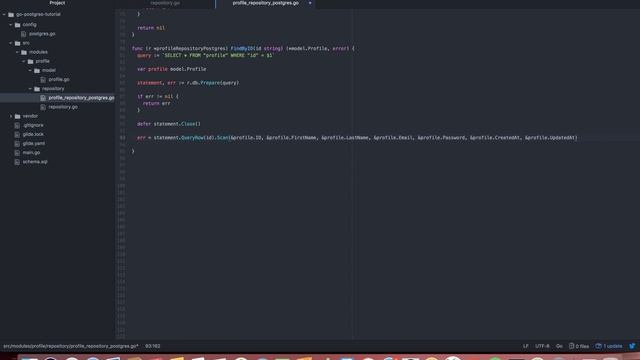
Task: Collapse the profile folder chevron
Action: [x=24, y=61]
